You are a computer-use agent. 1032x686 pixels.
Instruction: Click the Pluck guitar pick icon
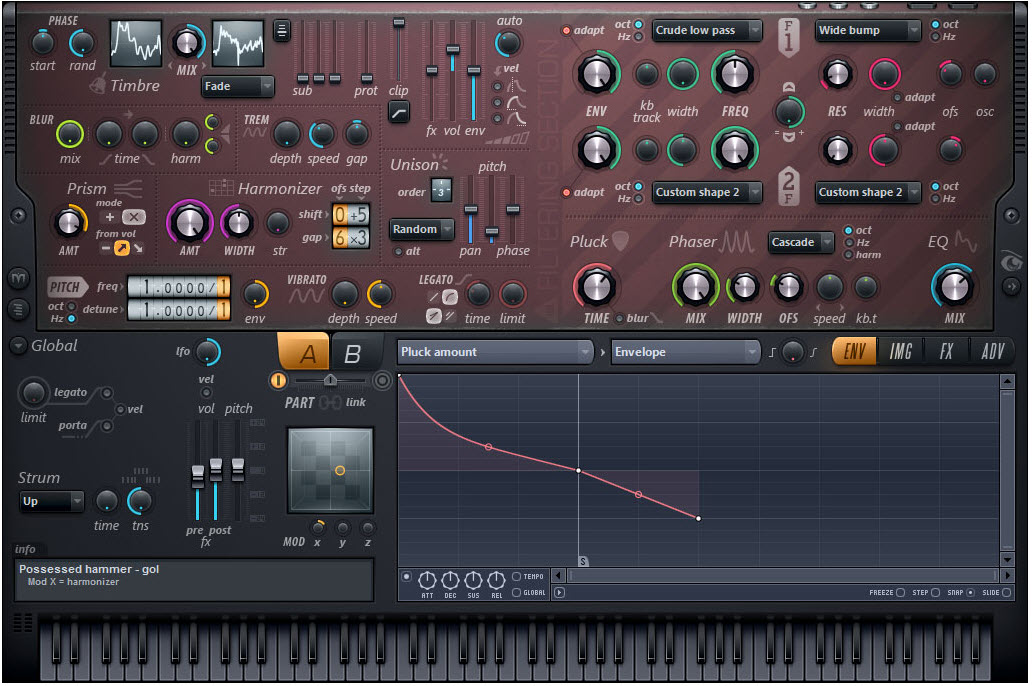pyautogui.click(x=620, y=241)
